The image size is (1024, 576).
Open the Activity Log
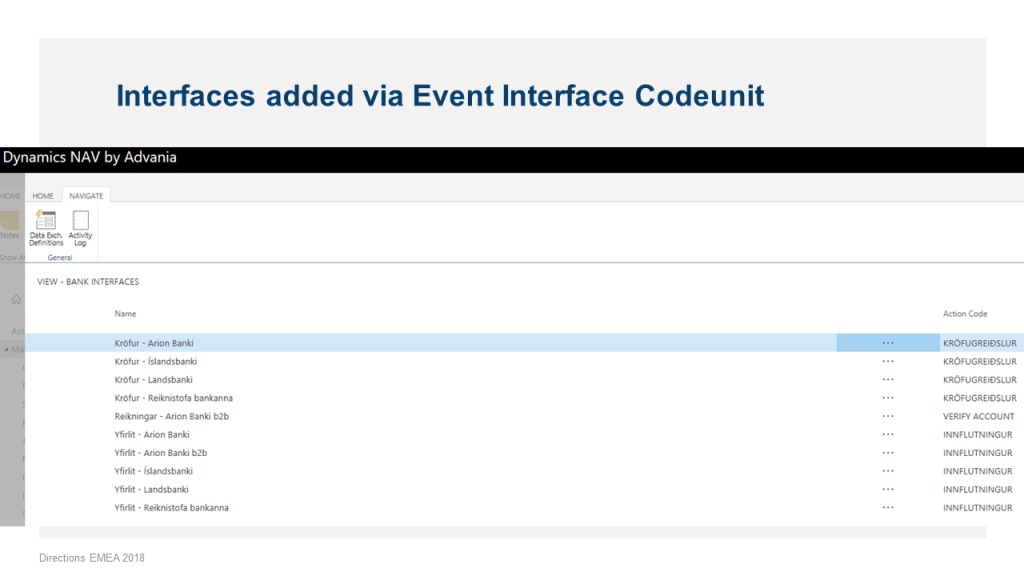coord(81,227)
